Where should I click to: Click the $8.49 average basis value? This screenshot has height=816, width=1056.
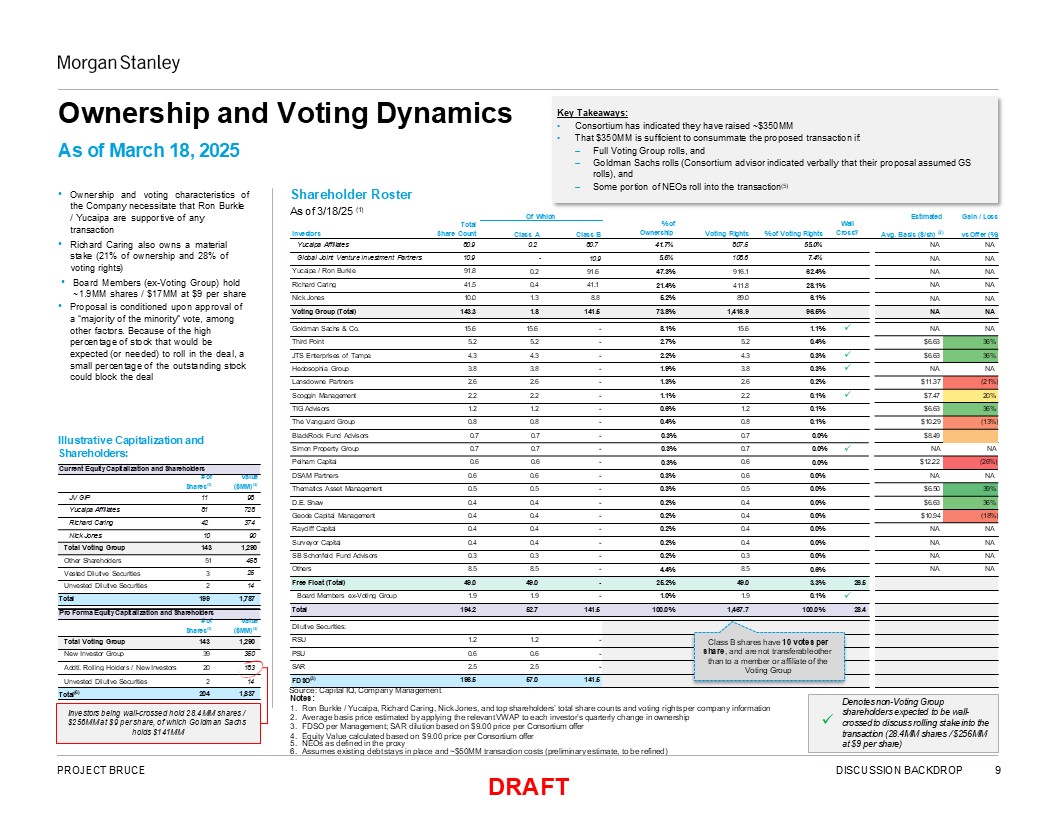pyautogui.click(x=931, y=436)
